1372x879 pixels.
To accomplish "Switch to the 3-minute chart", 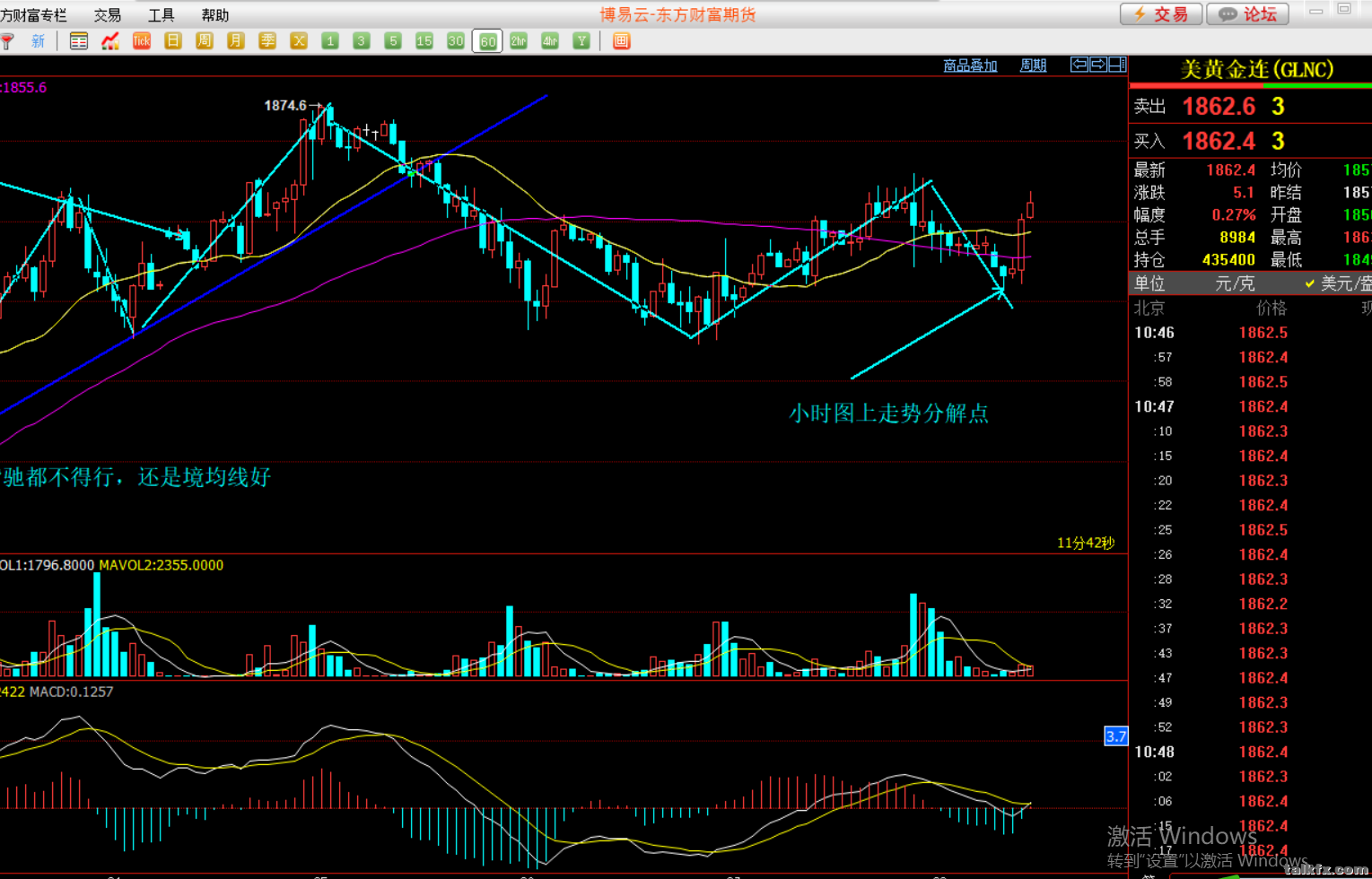I will (x=362, y=41).
